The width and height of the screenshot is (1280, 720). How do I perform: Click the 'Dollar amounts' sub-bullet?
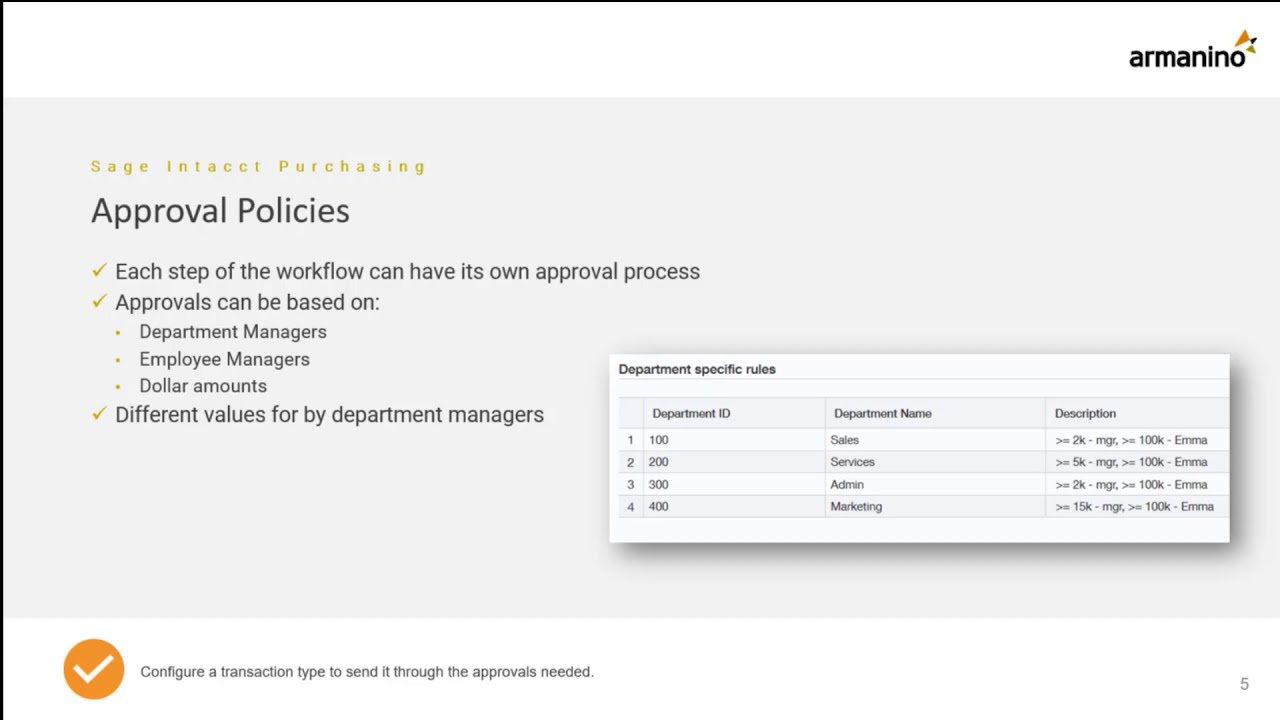pyautogui.click(x=203, y=386)
